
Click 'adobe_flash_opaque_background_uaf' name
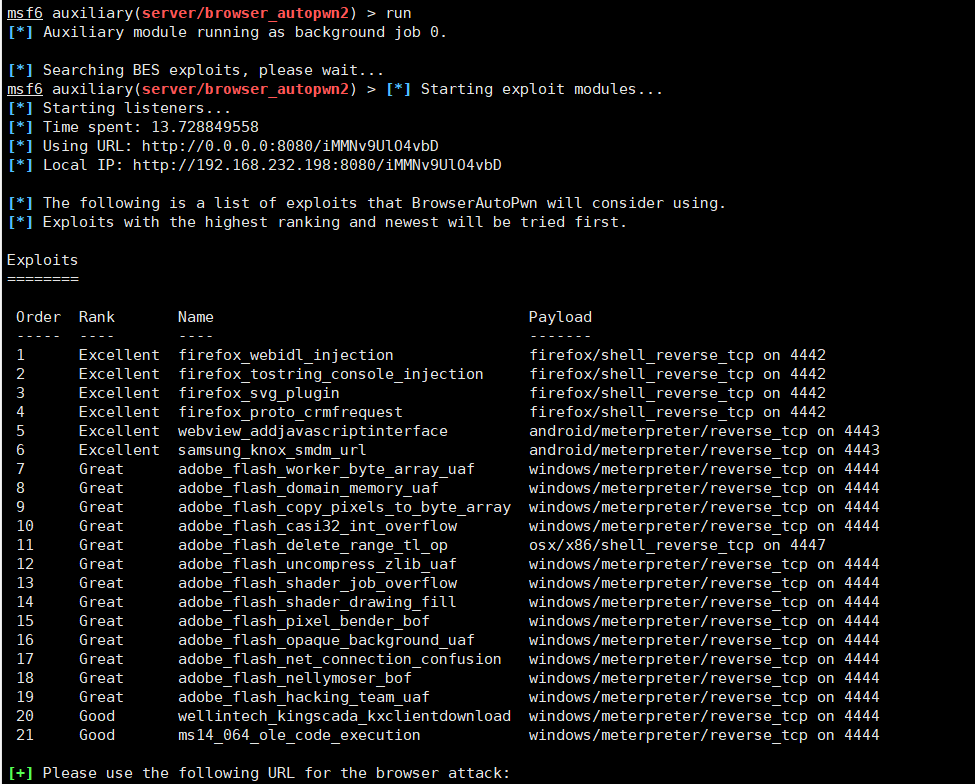(326, 640)
